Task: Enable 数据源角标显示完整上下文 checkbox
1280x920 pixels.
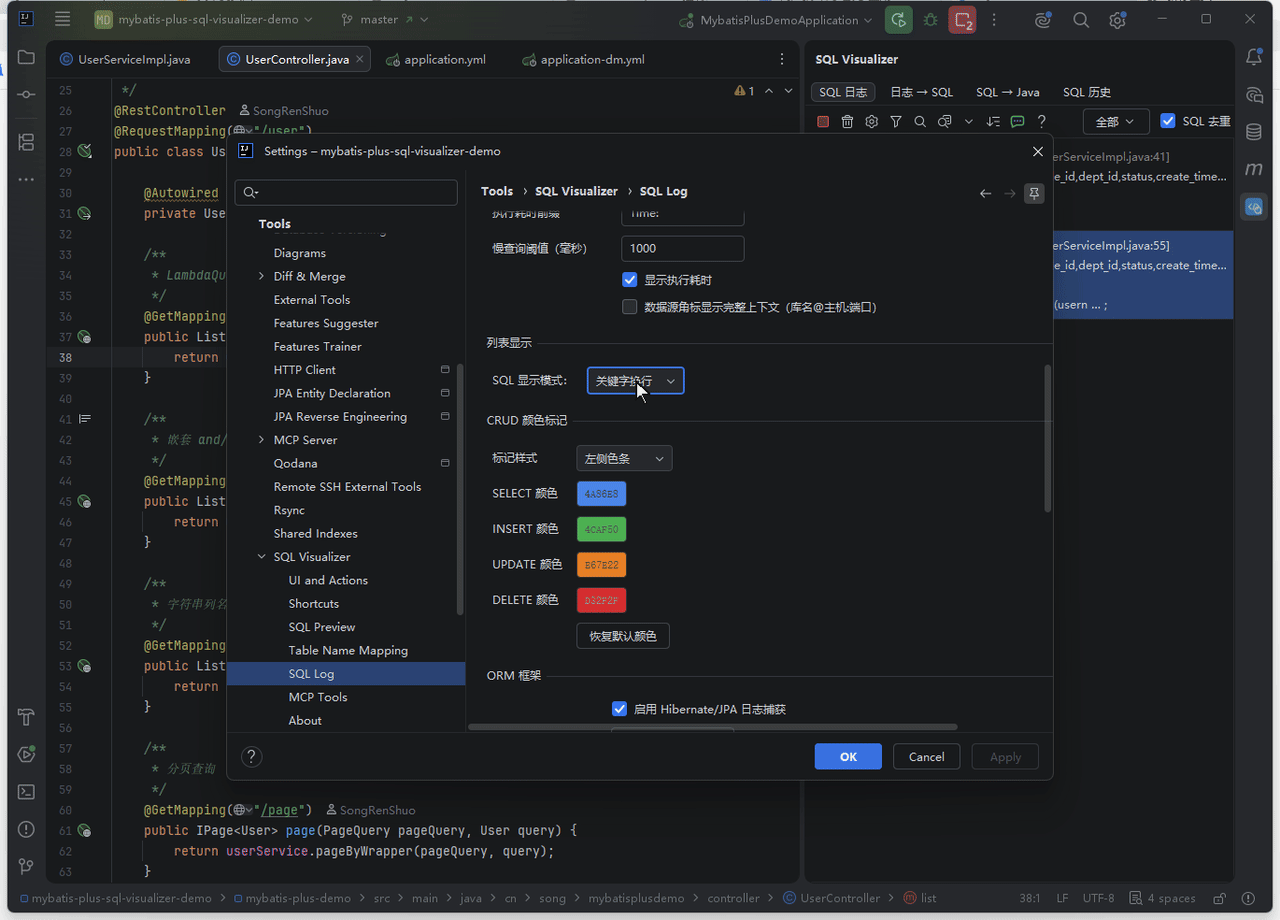Action: (629, 307)
